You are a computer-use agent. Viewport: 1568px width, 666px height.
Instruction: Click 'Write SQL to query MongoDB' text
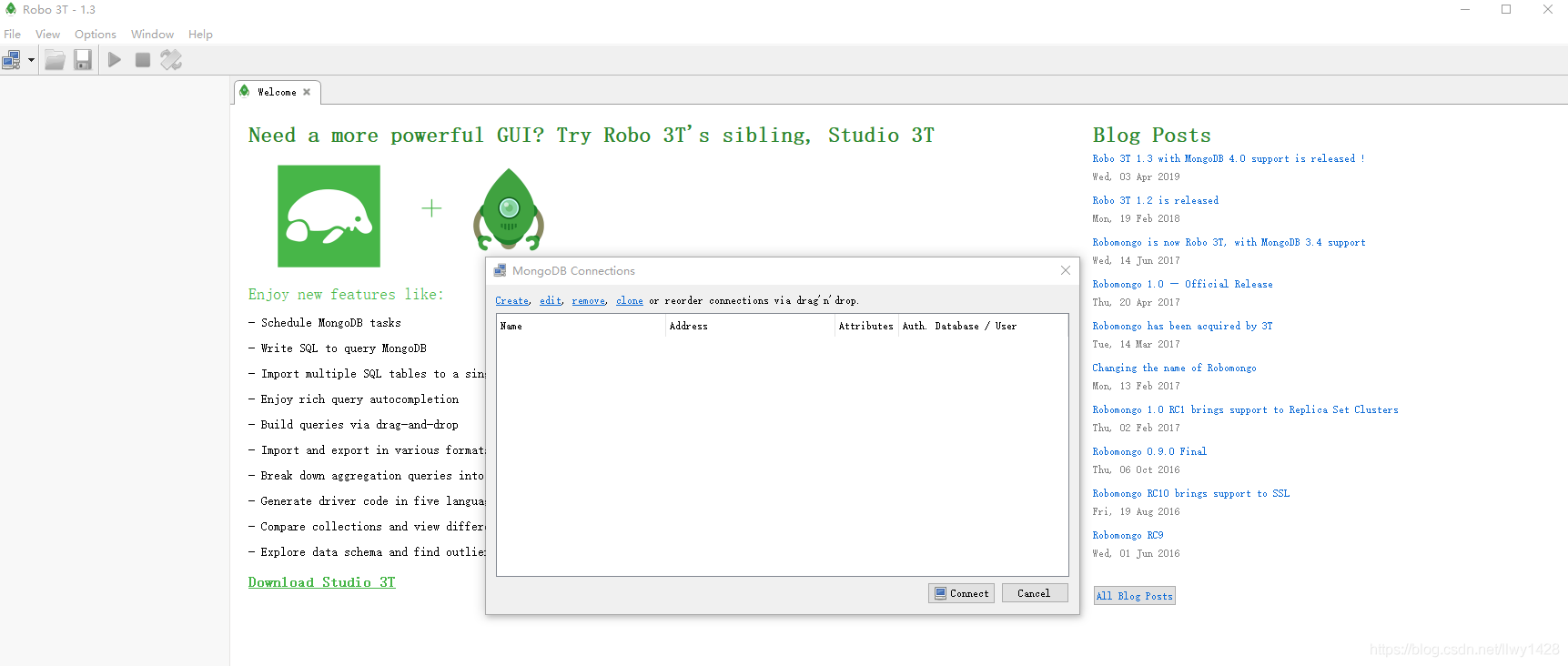[x=343, y=348]
